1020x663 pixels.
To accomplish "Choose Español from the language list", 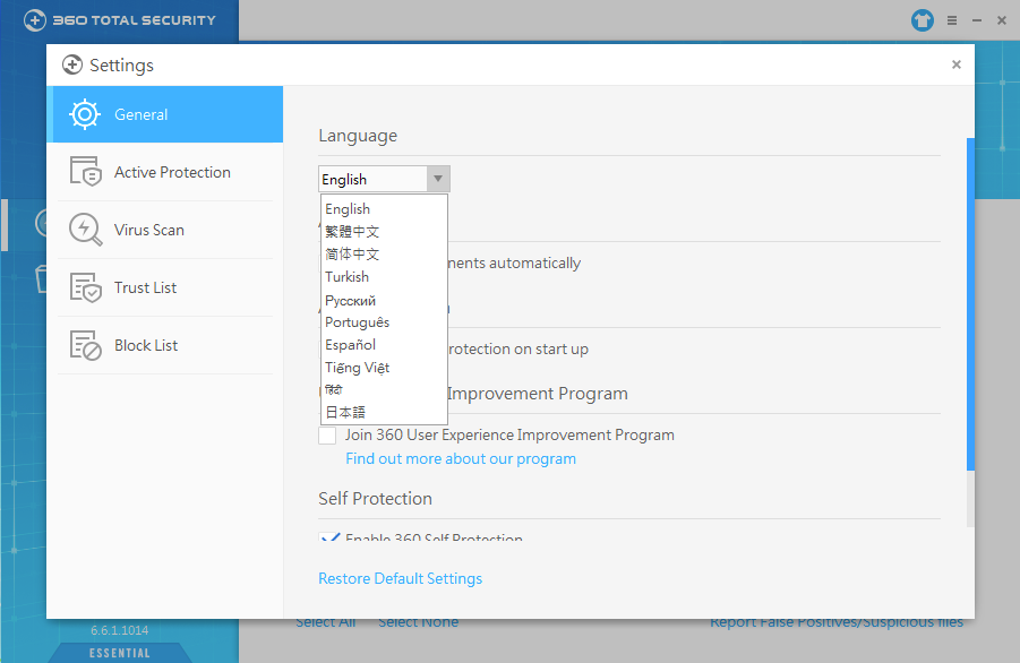I will [x=384, y=345].
